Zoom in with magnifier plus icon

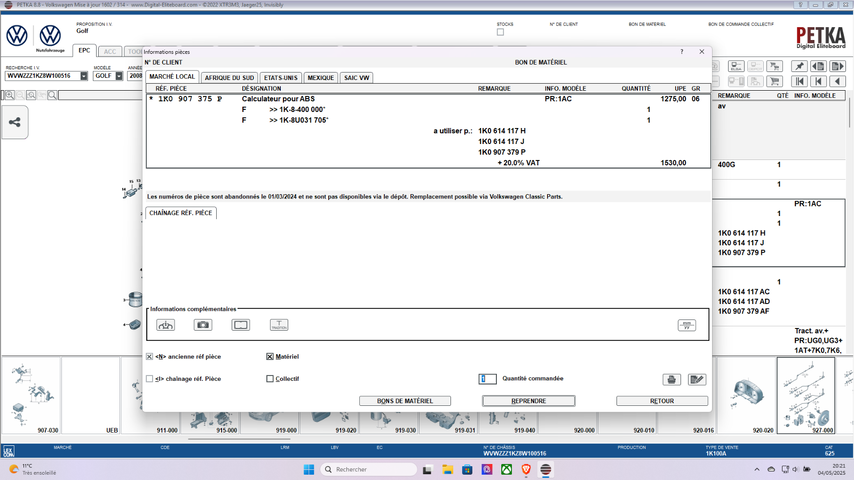(10, 95)
